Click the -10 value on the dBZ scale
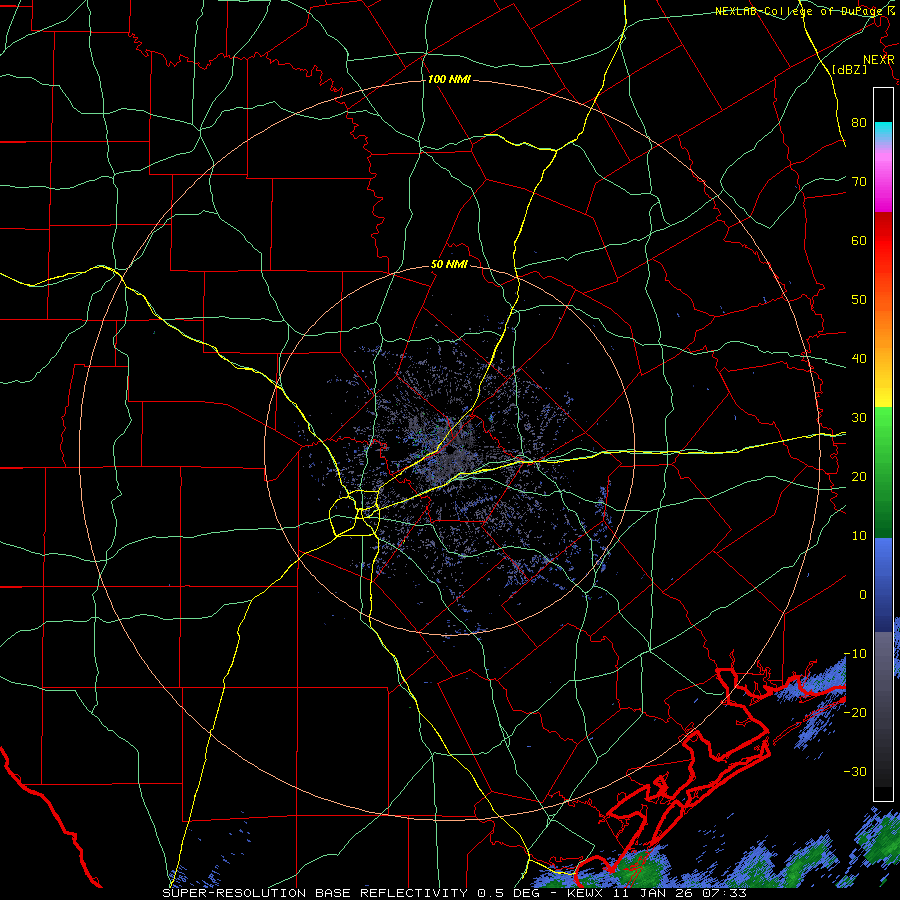900x900 pixels. click(x=855, y=654)
